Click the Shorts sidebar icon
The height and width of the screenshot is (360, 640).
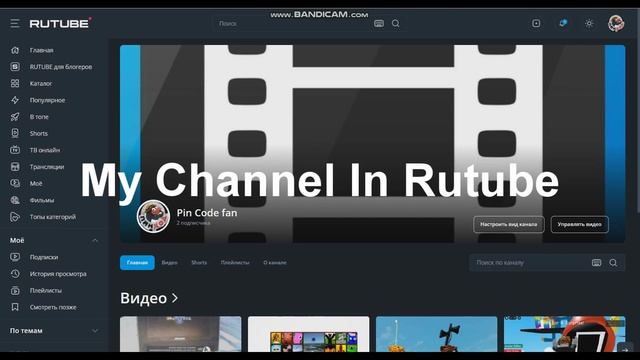pos(15,133)
